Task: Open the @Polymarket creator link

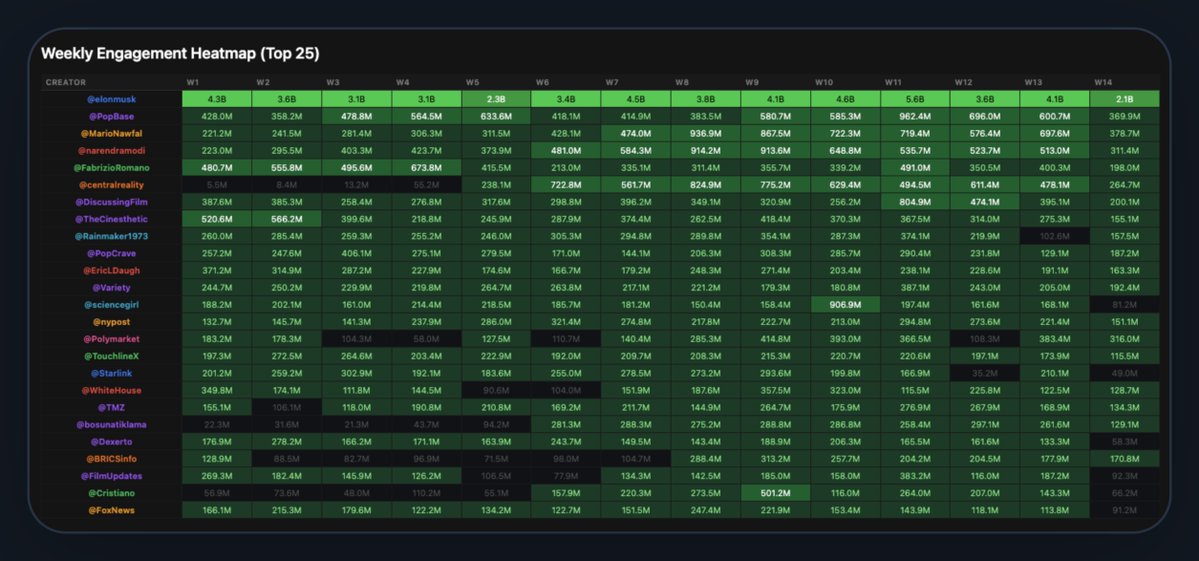Action: pyautogui.click(x=112, y=339)
